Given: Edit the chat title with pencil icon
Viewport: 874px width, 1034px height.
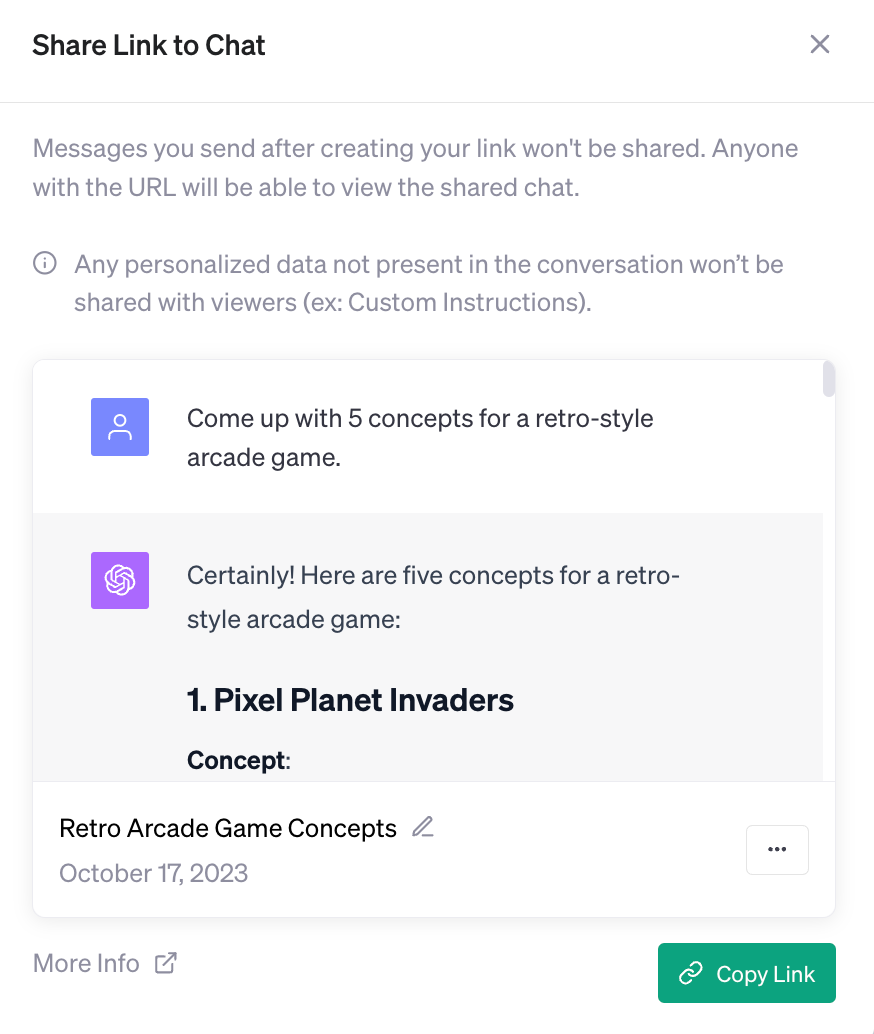Looking at the screenshot, I should tap(423, 827).
